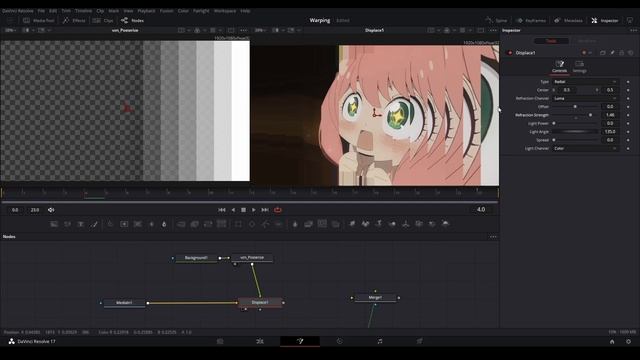Open the Effects library panel
Viewport: 640px width, 360px height.
pos(74,20)
